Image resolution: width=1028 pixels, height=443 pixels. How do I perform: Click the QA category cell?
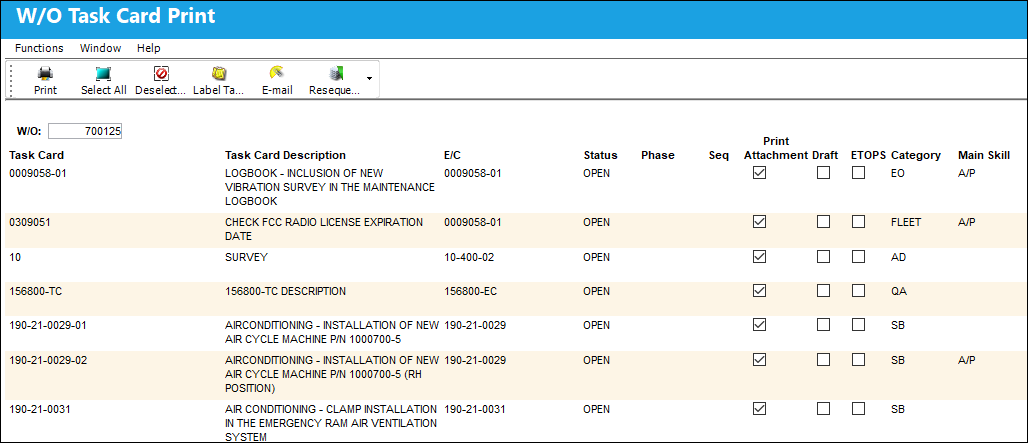(x=899, y=291)
